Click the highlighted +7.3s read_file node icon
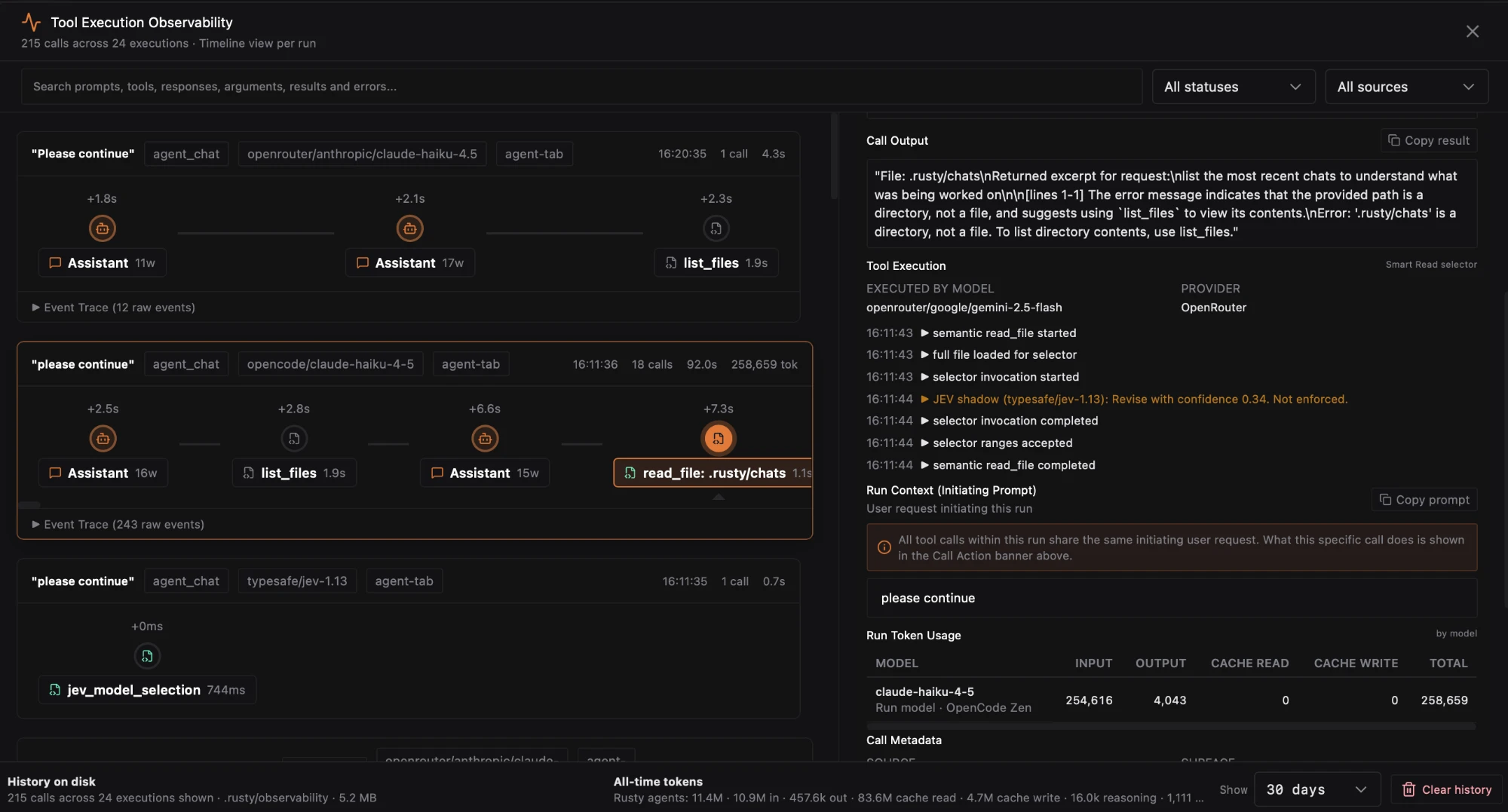The height and width of the screenshot is (812, 1508). [x=719, y=439]
